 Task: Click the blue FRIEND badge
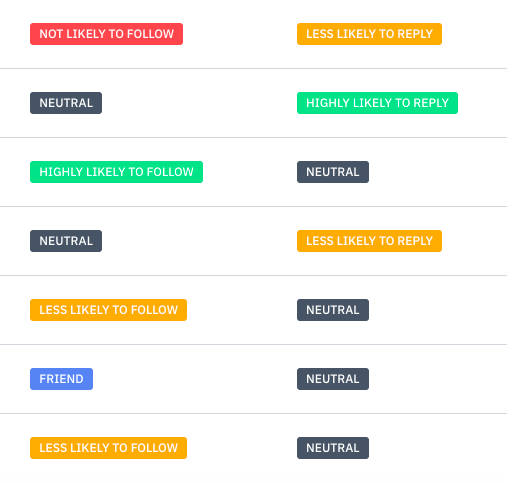point(61,379)
